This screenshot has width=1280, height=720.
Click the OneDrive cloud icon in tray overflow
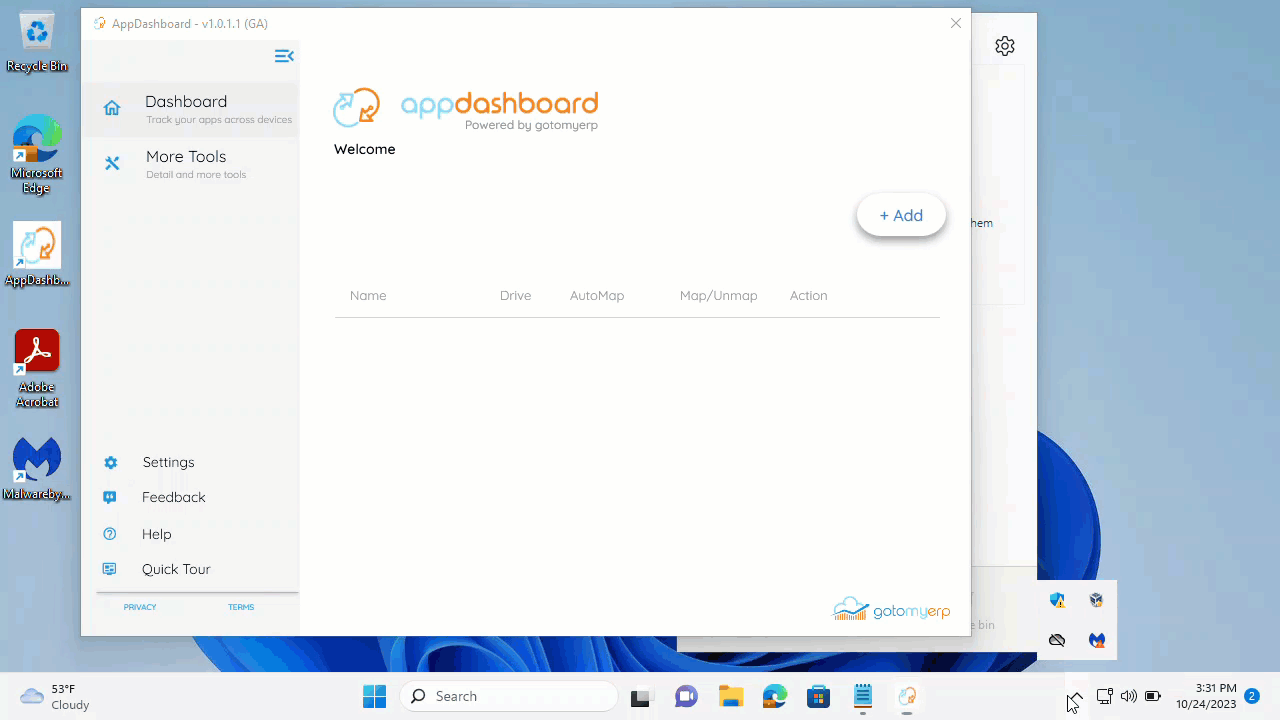tap(1057, 640)
